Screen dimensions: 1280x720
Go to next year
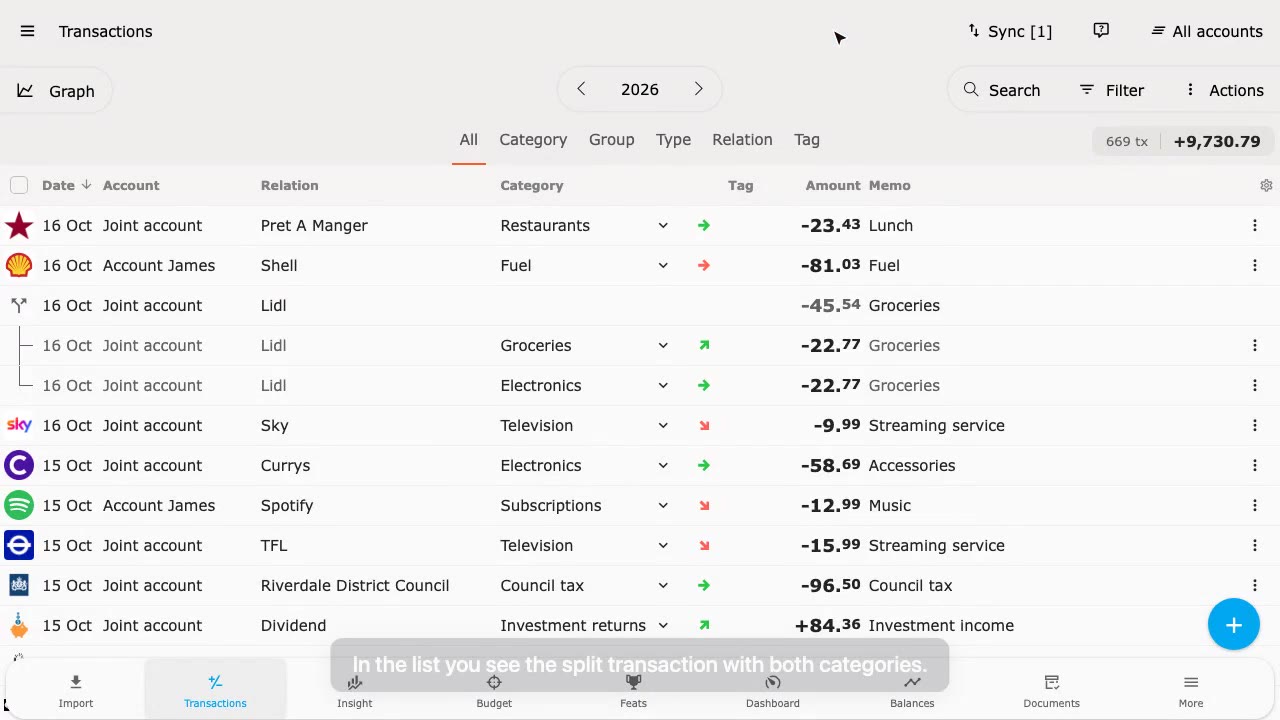click(x=698, y=89)
